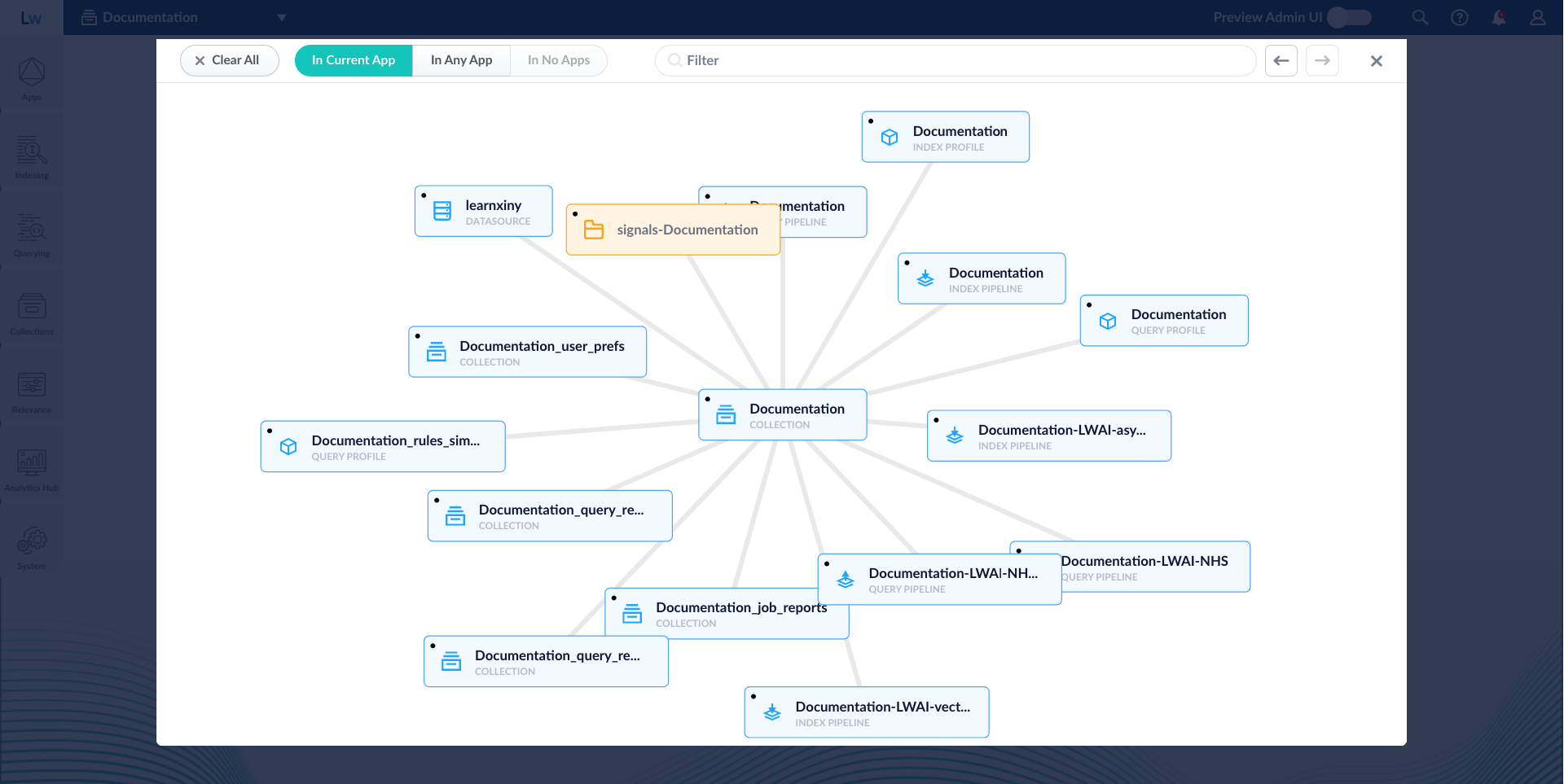Go forward with the right arrow button
Screen dimensions: 1564x784
(x=1322, y=60)
